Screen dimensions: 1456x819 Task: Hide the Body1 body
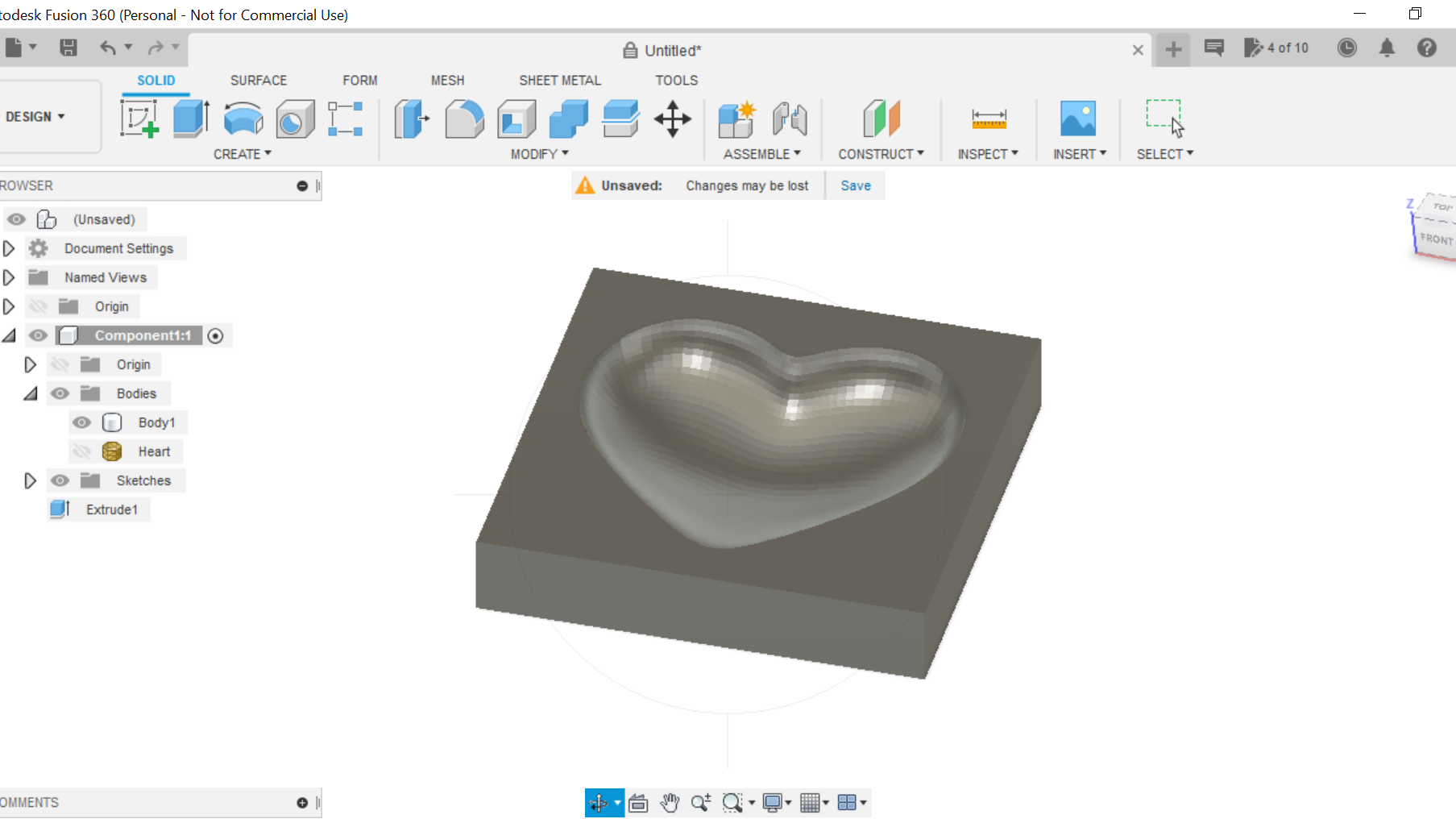(x=81, y=422)
